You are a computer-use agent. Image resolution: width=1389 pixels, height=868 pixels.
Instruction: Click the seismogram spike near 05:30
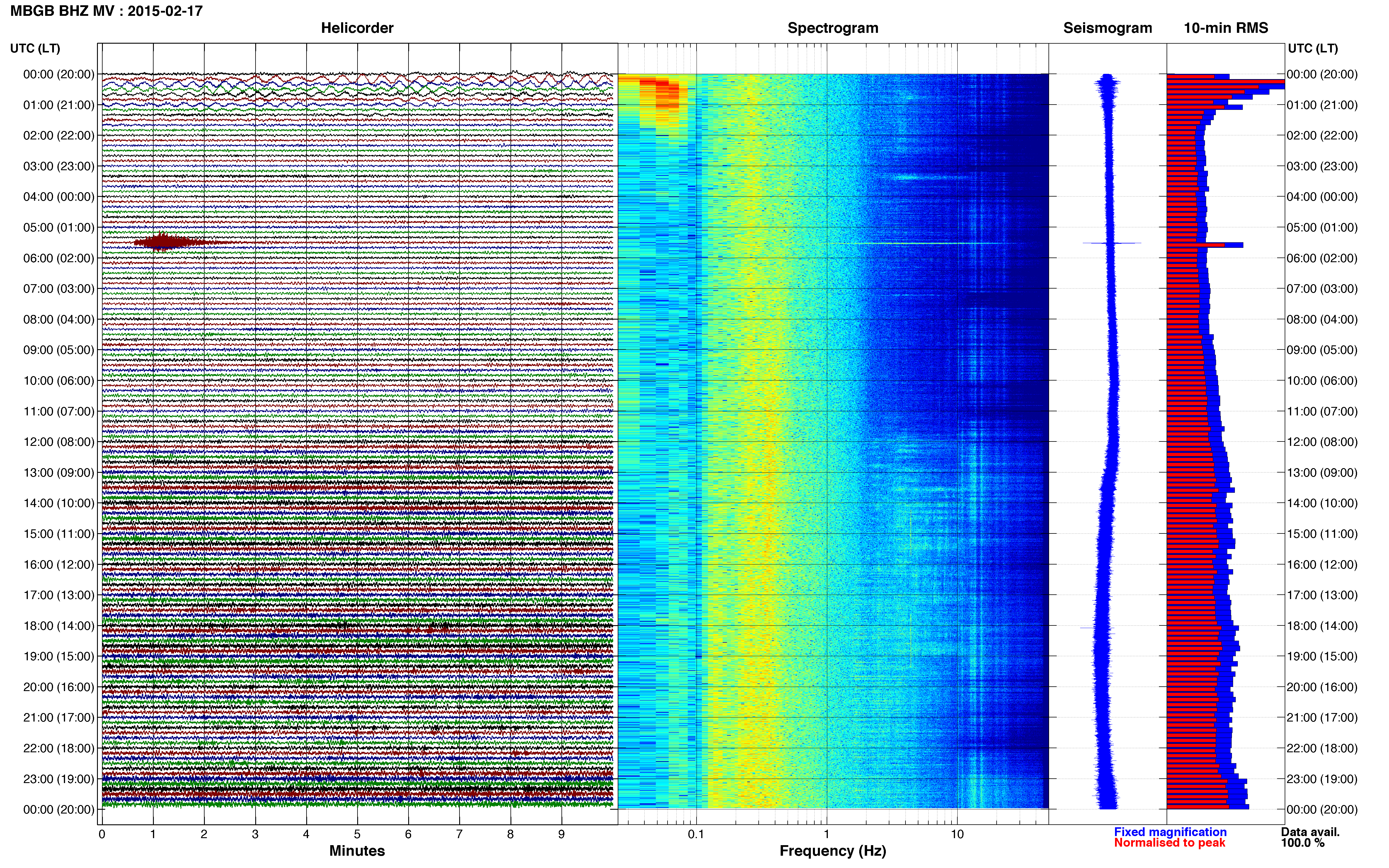[x=1112, y=243]
